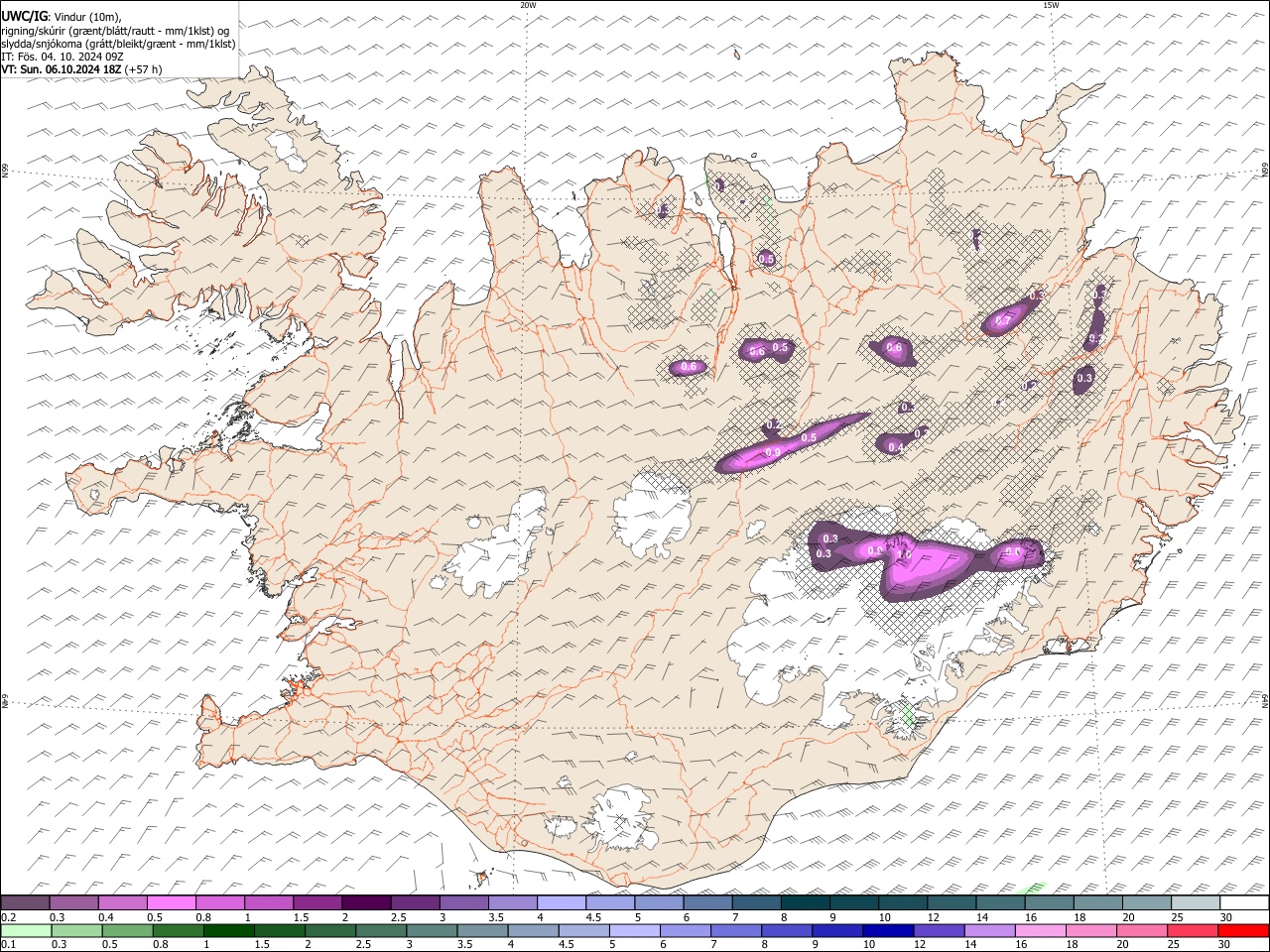Image resolution: width=1270 pixels, height=952 pixels.
Task: Click the 'UWC/IG: Vindur (10m),' title text
Action: [62, 17]
